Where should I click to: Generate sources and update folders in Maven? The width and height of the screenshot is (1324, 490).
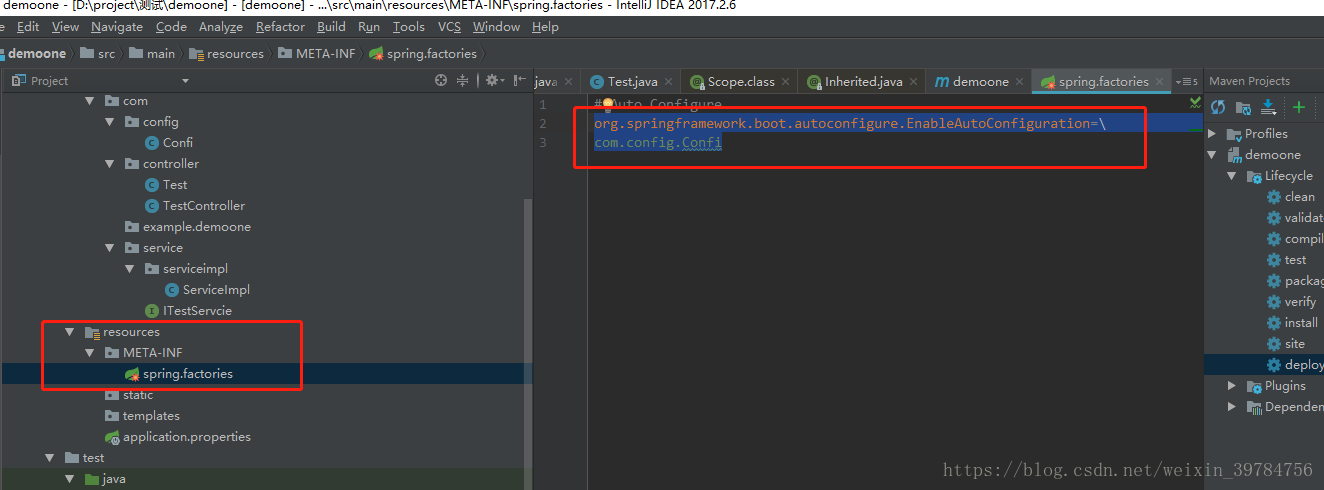1243,107
